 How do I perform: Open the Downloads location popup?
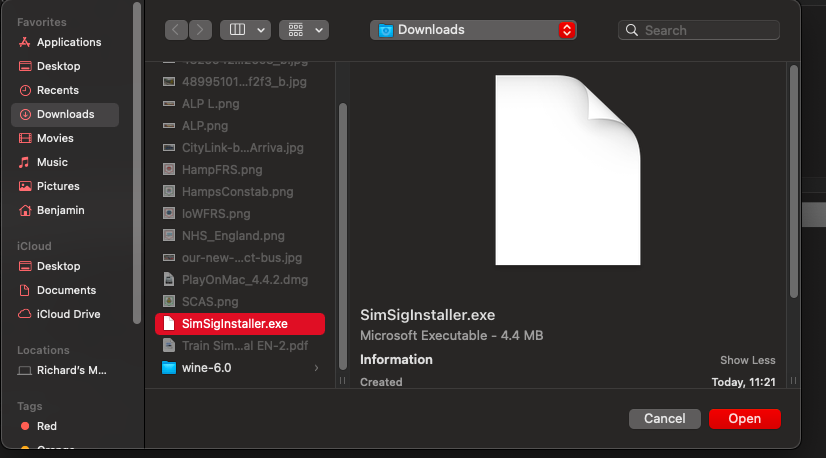tap(473, 30)
